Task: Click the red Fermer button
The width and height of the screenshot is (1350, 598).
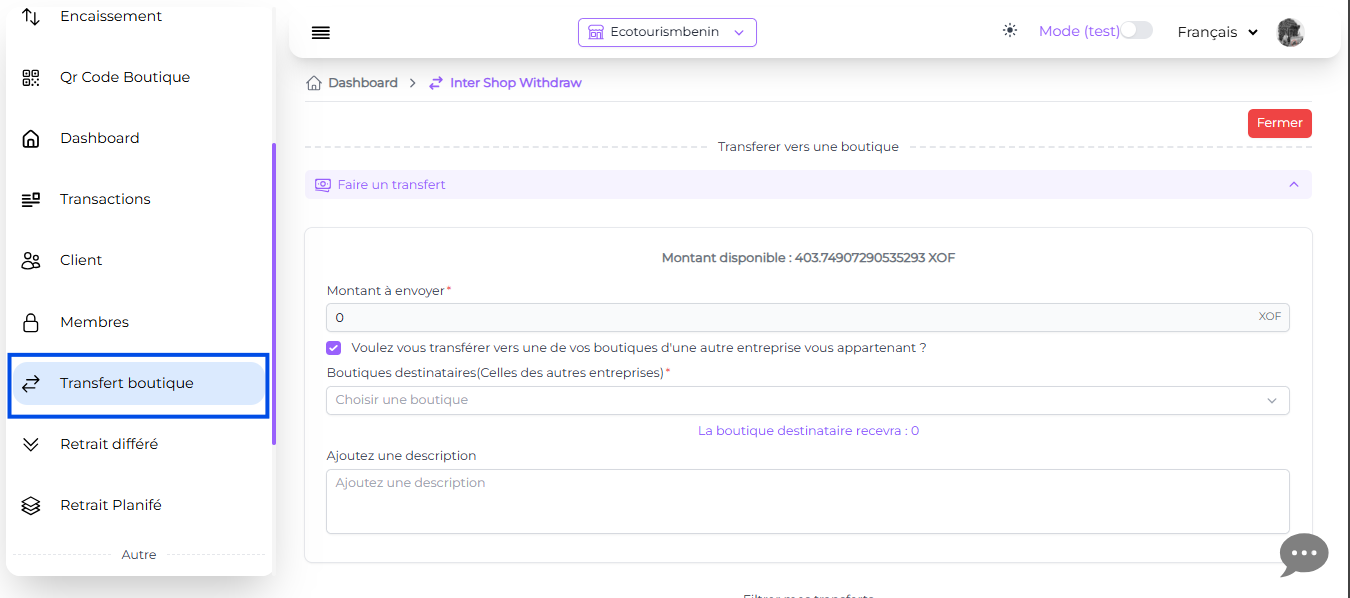Action: [x=1279, y=123]
